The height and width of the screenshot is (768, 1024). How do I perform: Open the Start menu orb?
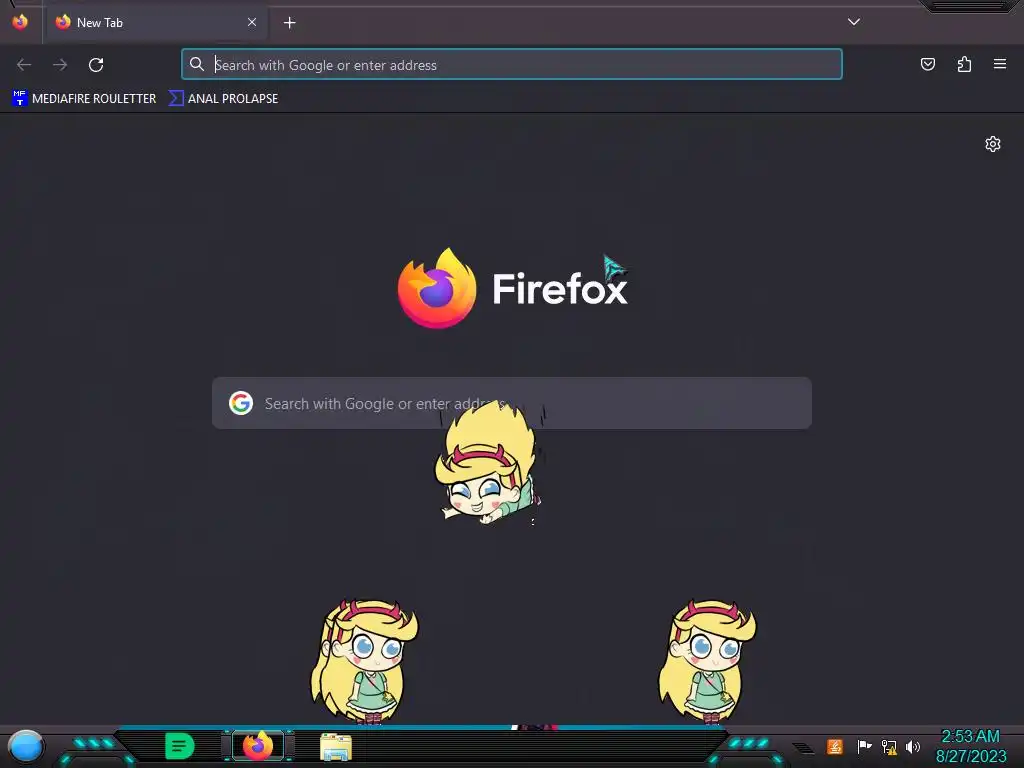coord(26,747)
